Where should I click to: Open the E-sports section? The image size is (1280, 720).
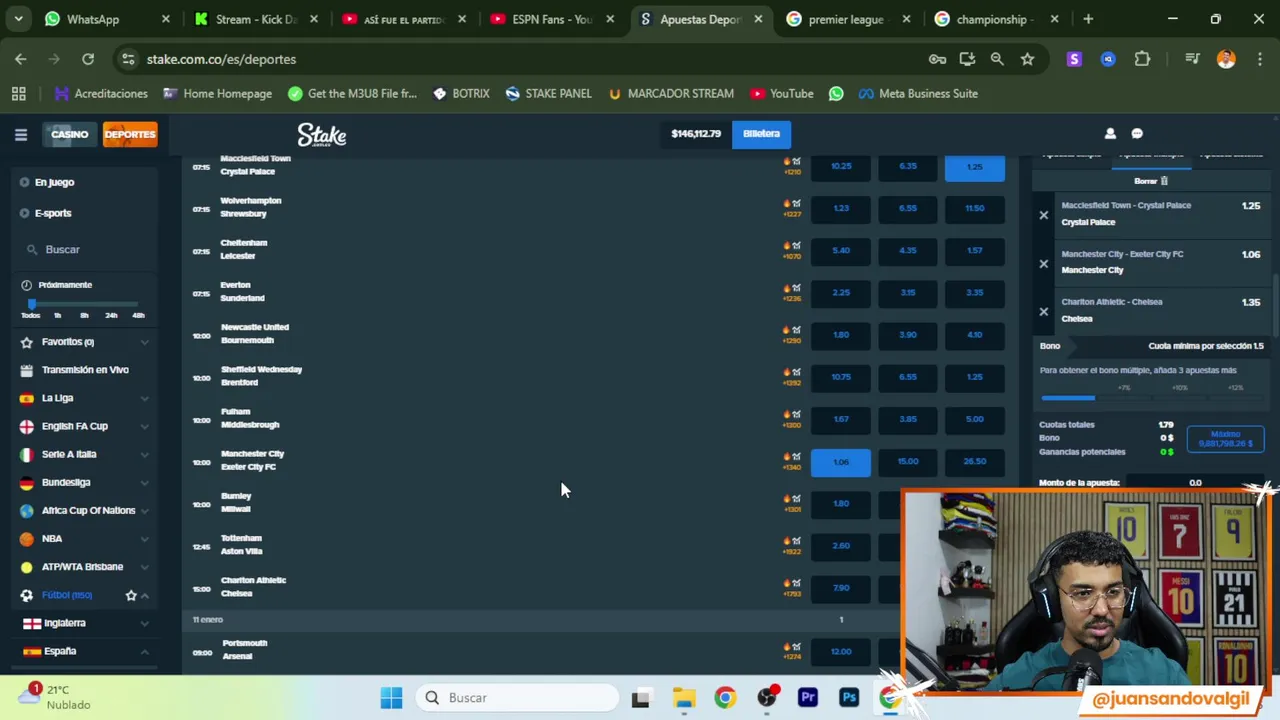tap(53, 213)
